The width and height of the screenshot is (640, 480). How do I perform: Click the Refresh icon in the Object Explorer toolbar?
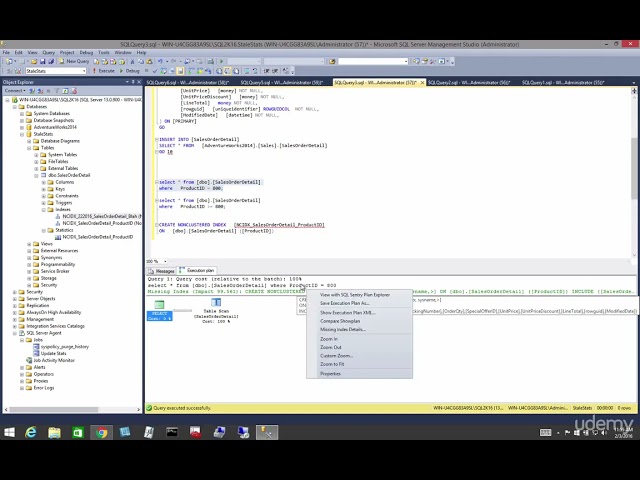coord(65,91)
